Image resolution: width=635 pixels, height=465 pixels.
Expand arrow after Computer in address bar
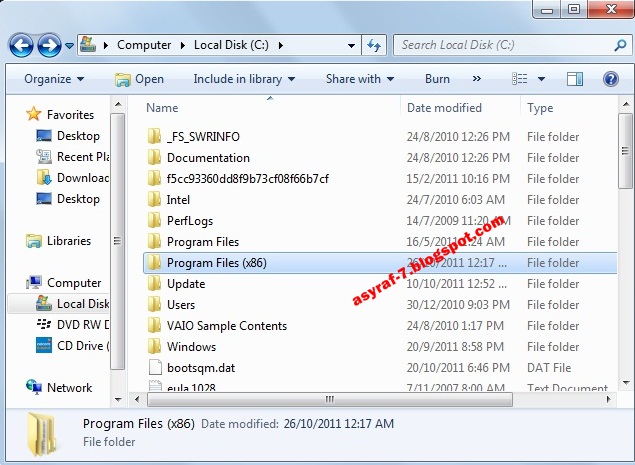point(183,45)
